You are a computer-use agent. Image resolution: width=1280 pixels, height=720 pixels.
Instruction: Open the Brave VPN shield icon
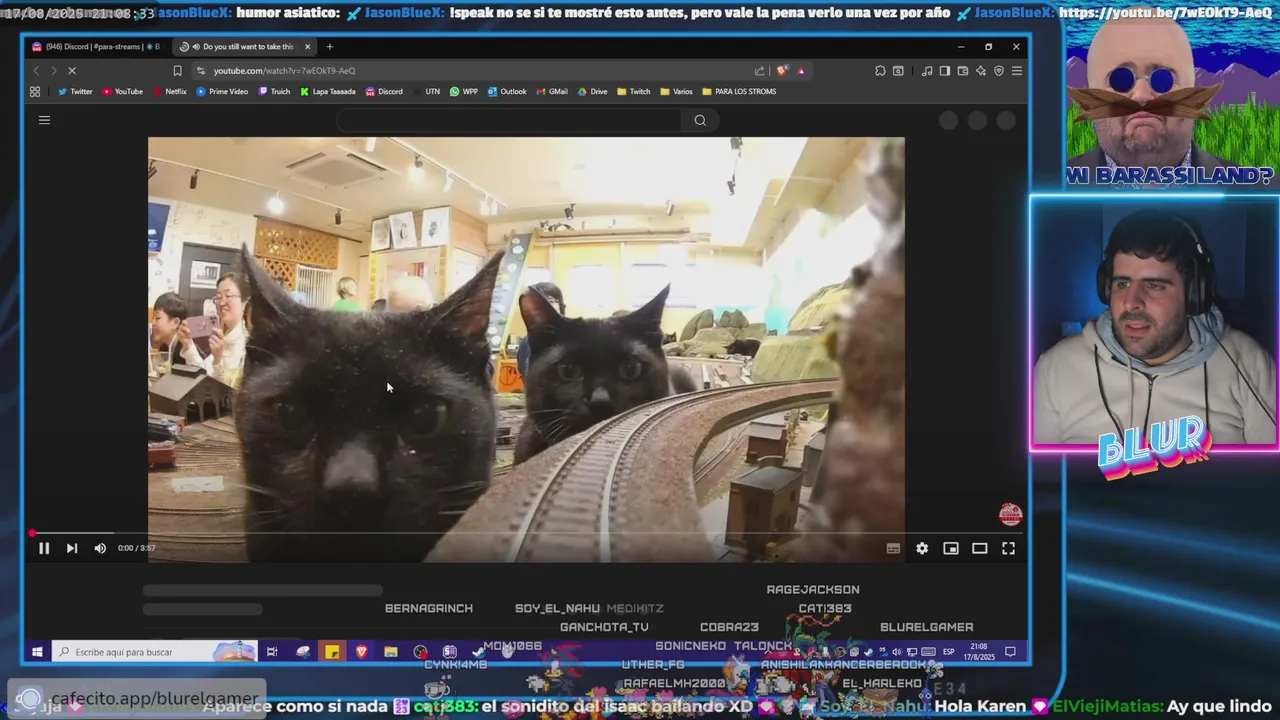999,71
